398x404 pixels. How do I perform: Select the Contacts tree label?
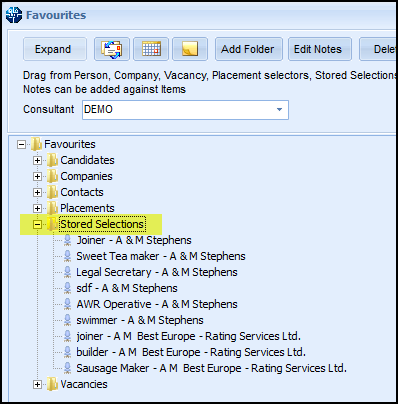82,192
